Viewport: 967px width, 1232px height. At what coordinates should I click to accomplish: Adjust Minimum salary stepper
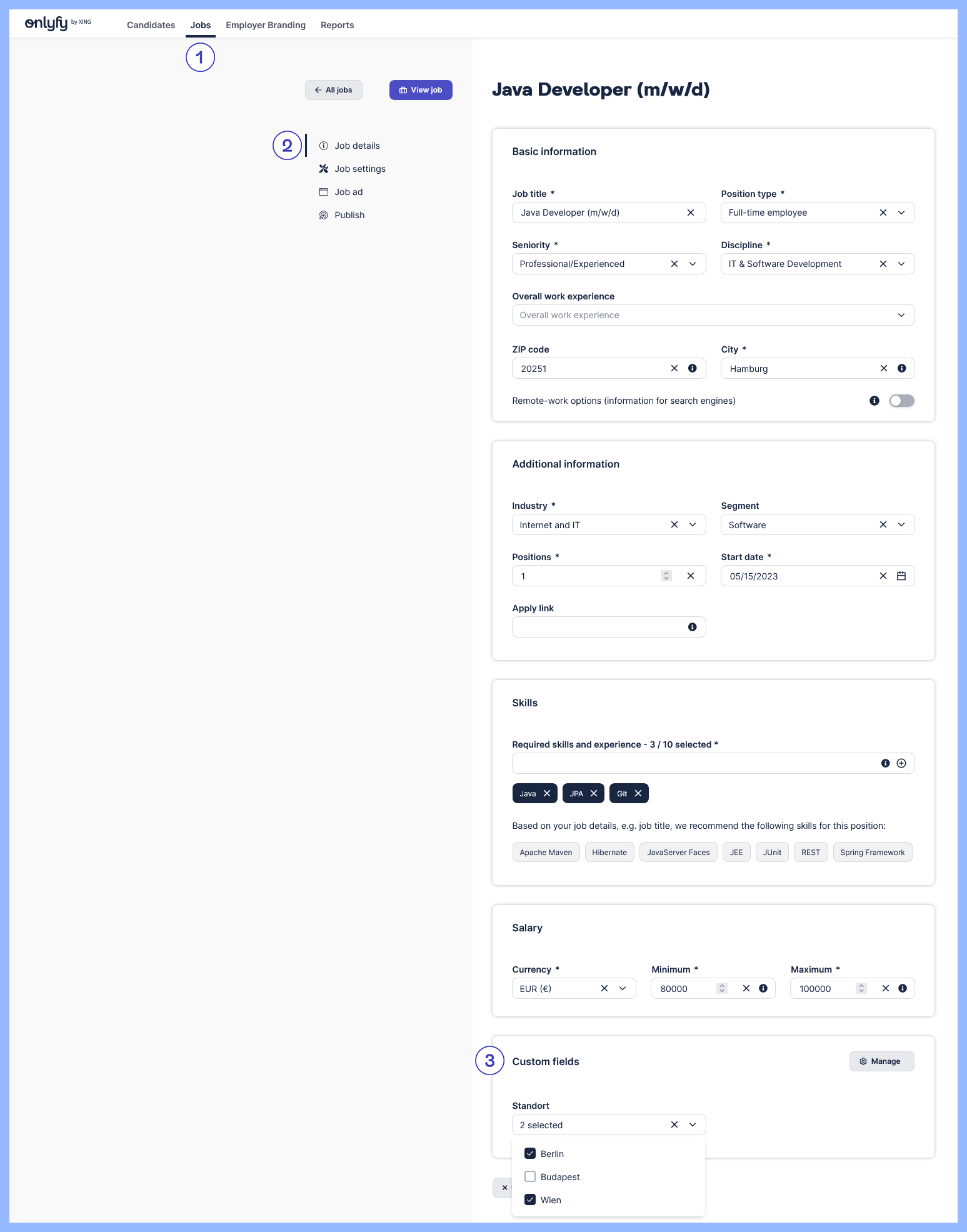tap(722, 988)
